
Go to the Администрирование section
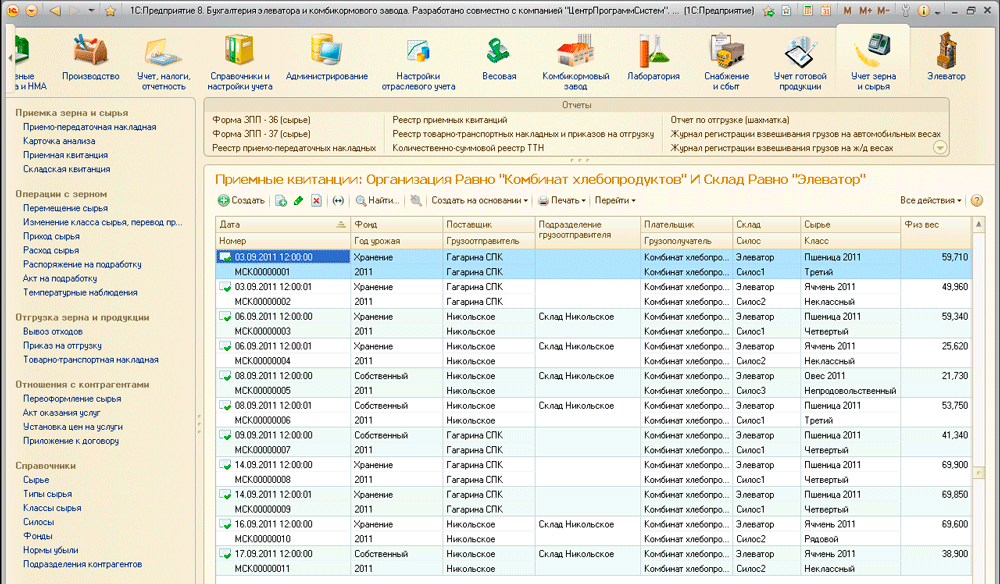(x=327, y=59)
